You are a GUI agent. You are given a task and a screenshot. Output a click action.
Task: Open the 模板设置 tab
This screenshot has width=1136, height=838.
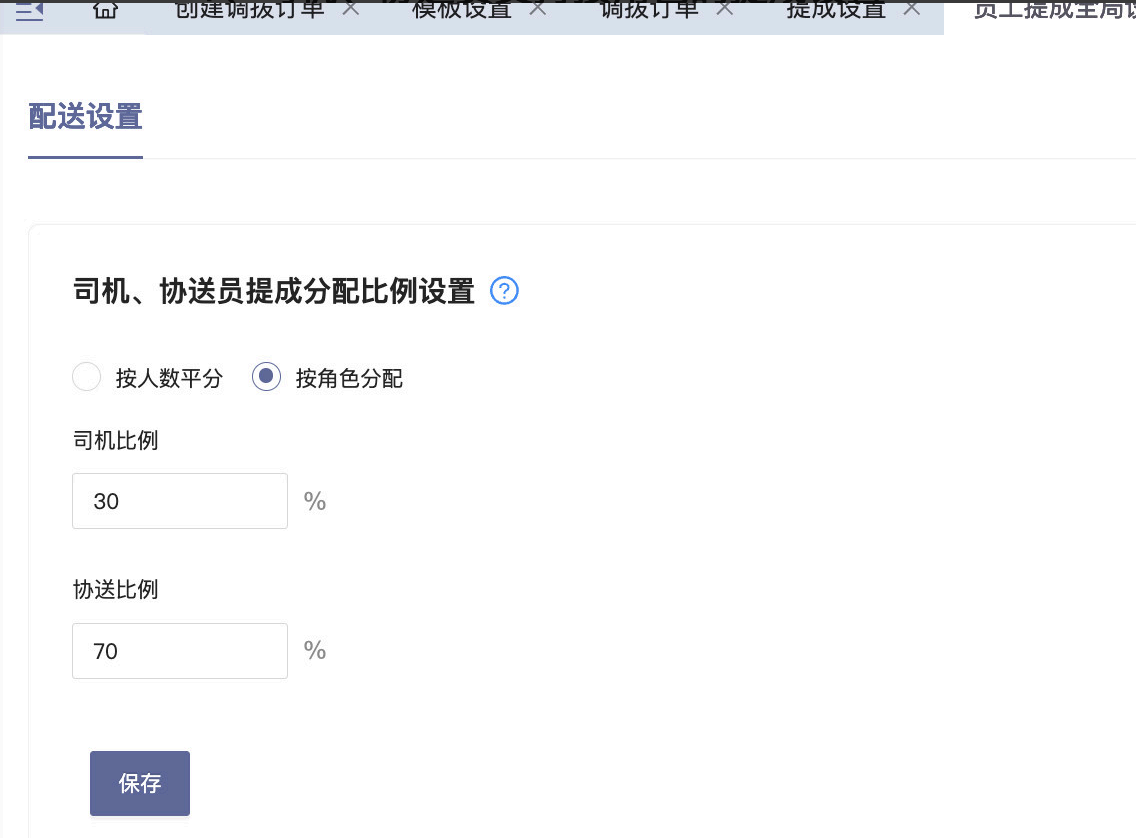click(x=461, y=10)
